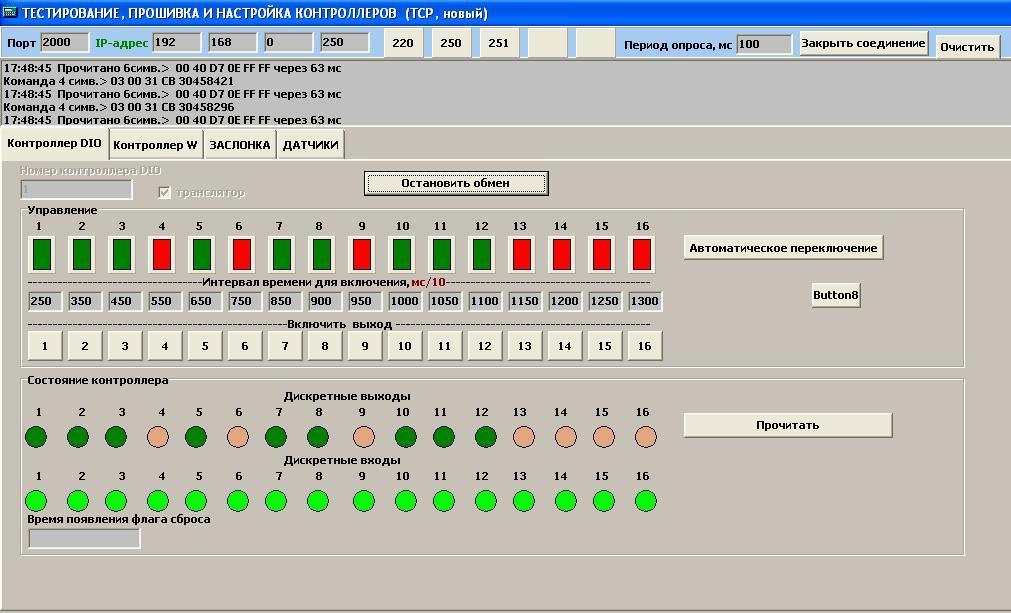1011x613 pixels.
Task: Open the Контроллер W tab
Action: coord(155,145)
